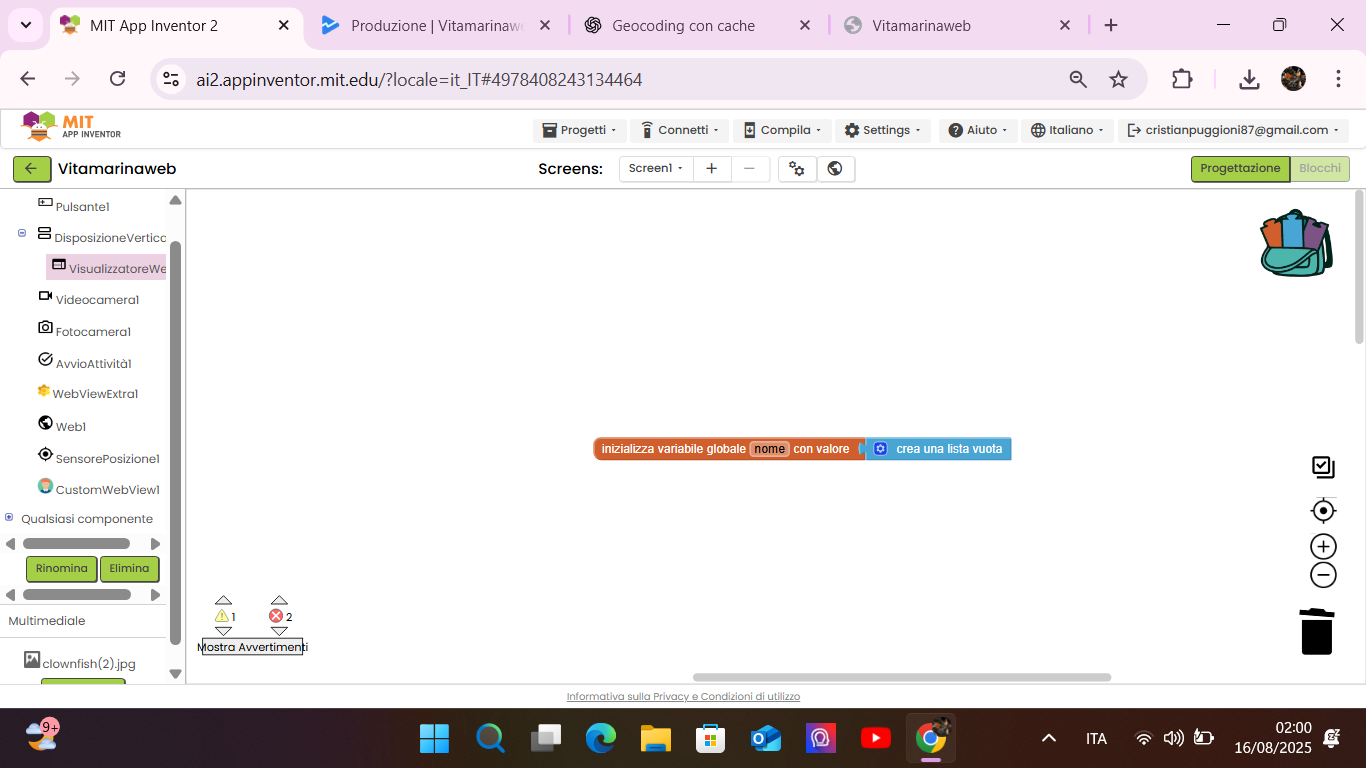Open the Aiuto help dropdown

click(x=979, y=131)
